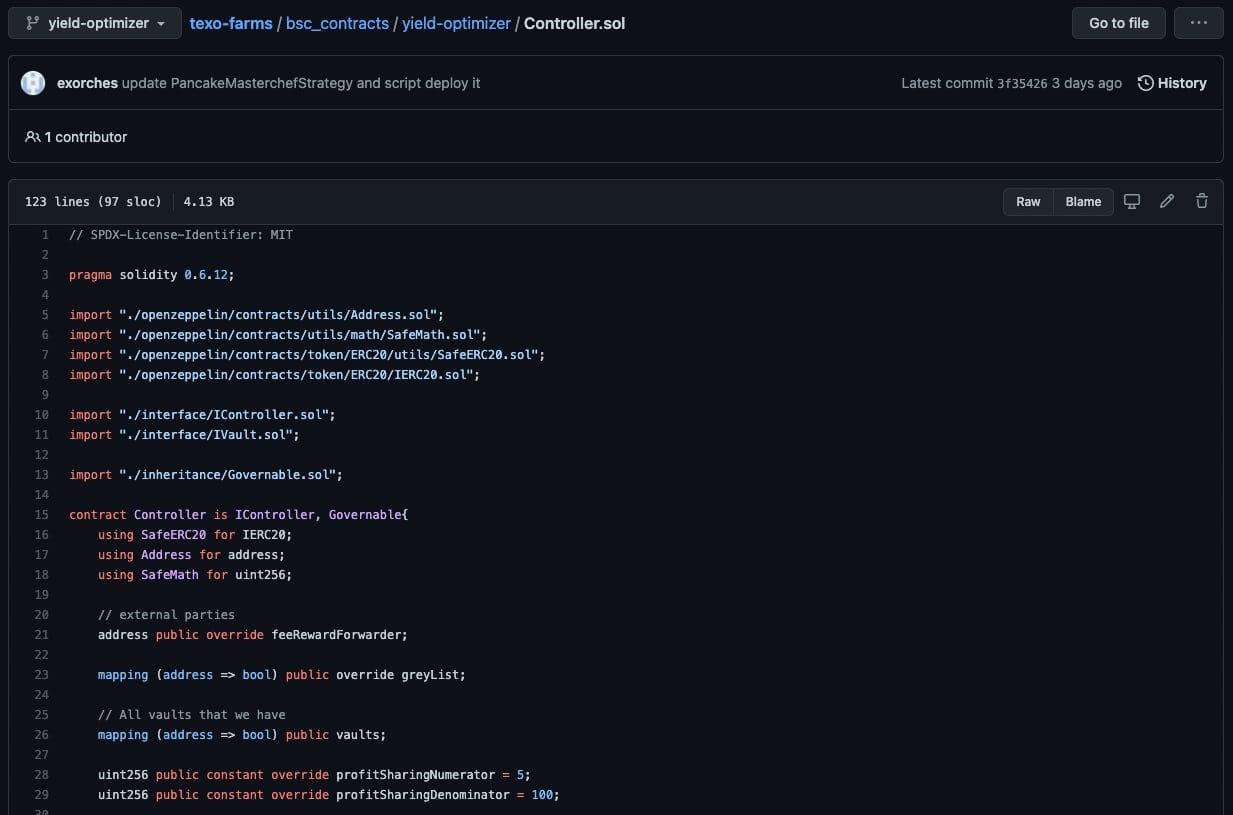
Task: Click the contributors people icon
Action: pyautogui.click(x=33, y=137)
